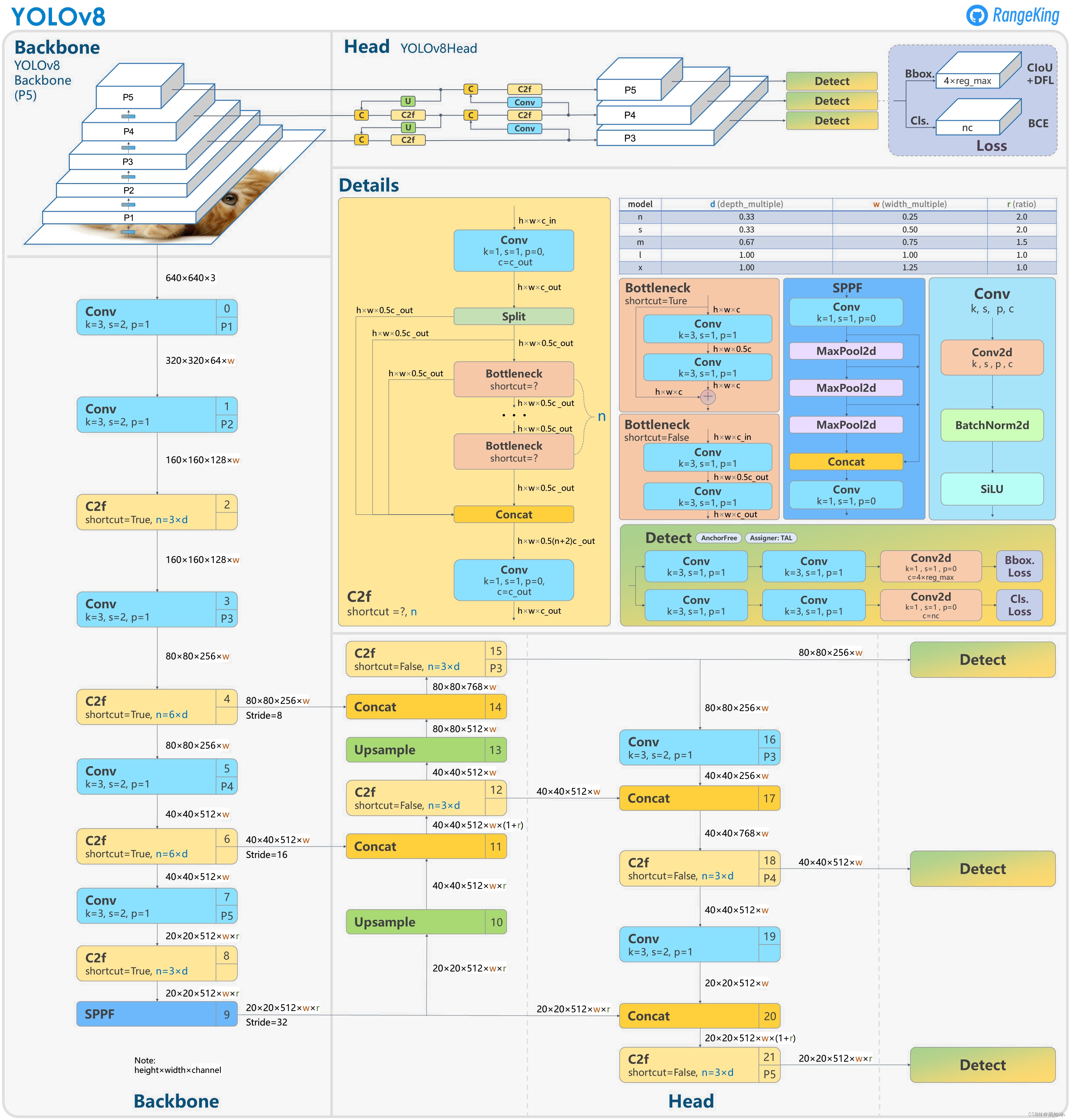This screenshot has width=1070, height=1120.
Task: Click the YOLOv8 title text
Action: [x=58, y=16]
